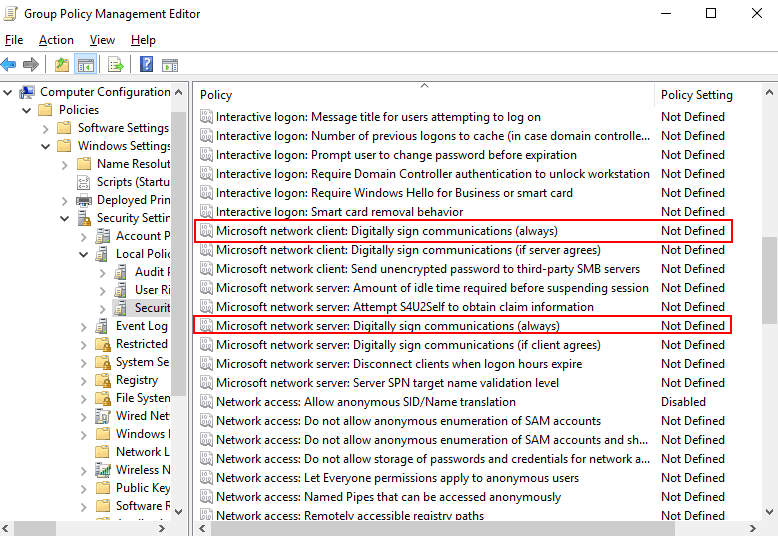Collapse the Computer Configuration node

(x=7, y=92)
